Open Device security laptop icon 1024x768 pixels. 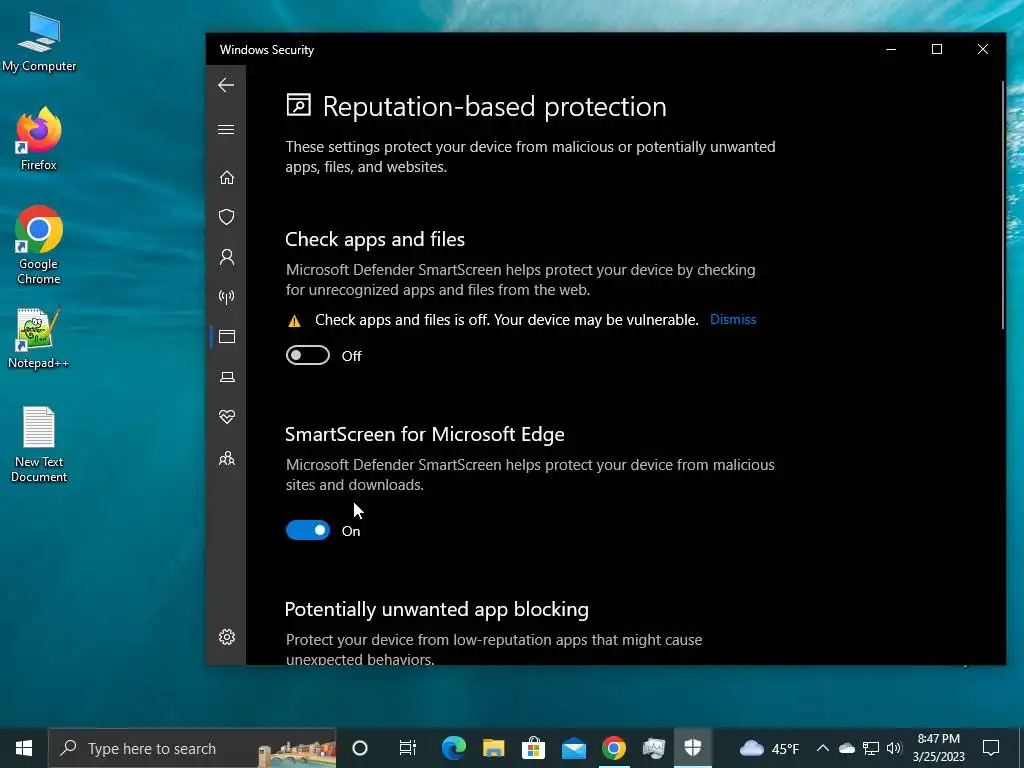click(x=227, y=377)
